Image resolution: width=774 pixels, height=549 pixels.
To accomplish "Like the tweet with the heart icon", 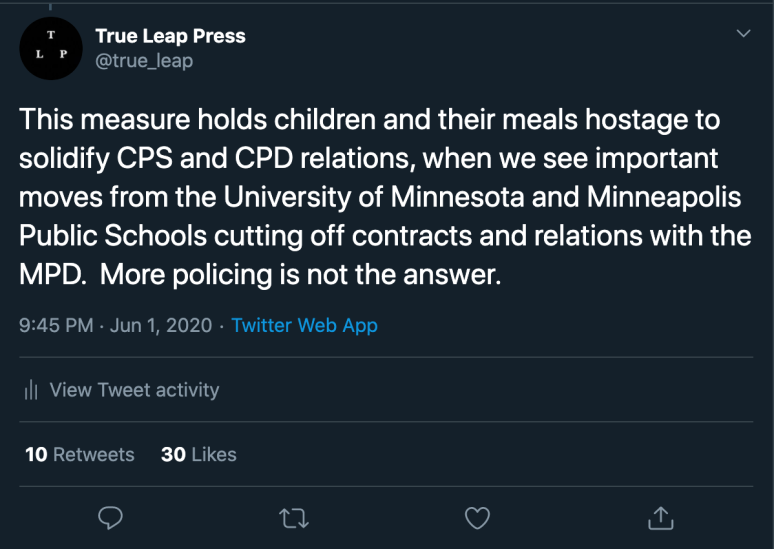I will 478,517.
